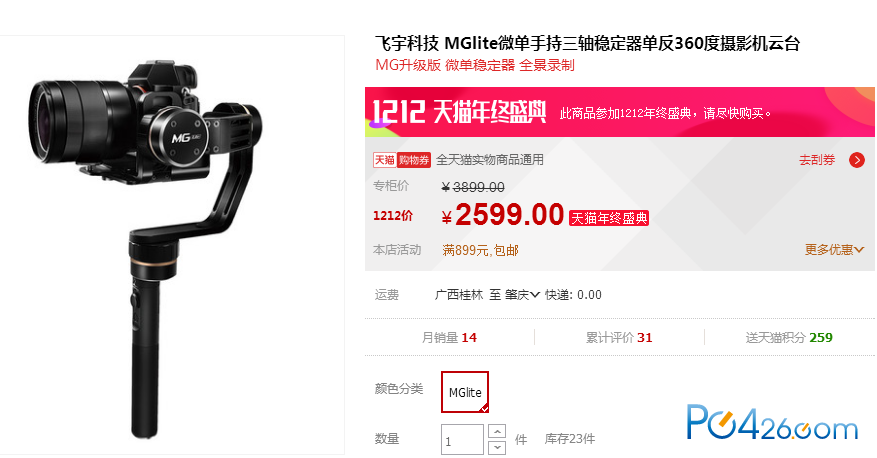877x458 pixels.
Task: Click the gimbal product main image
Action: [172, 245]
